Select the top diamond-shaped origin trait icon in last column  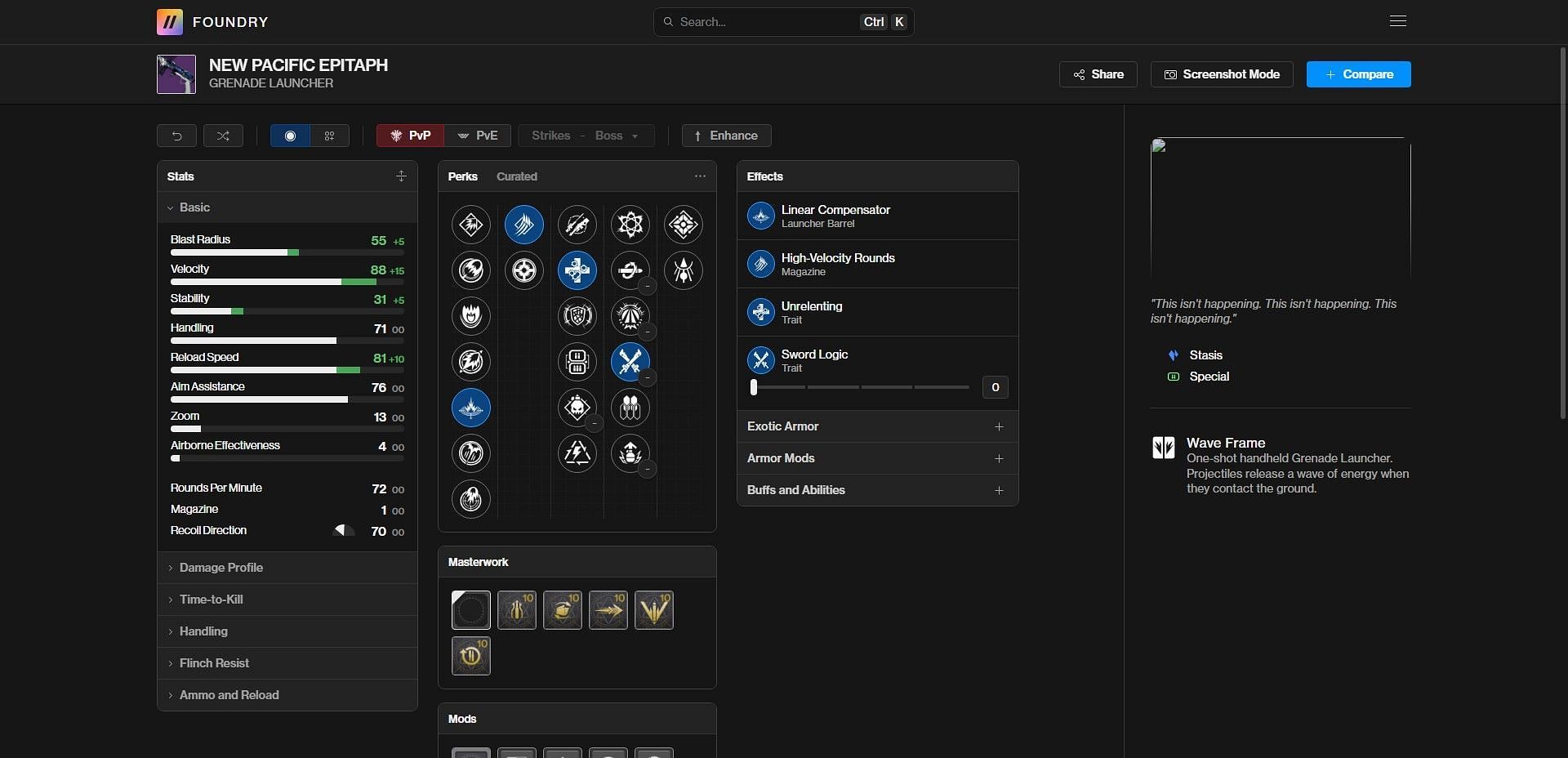click(684, 224)
